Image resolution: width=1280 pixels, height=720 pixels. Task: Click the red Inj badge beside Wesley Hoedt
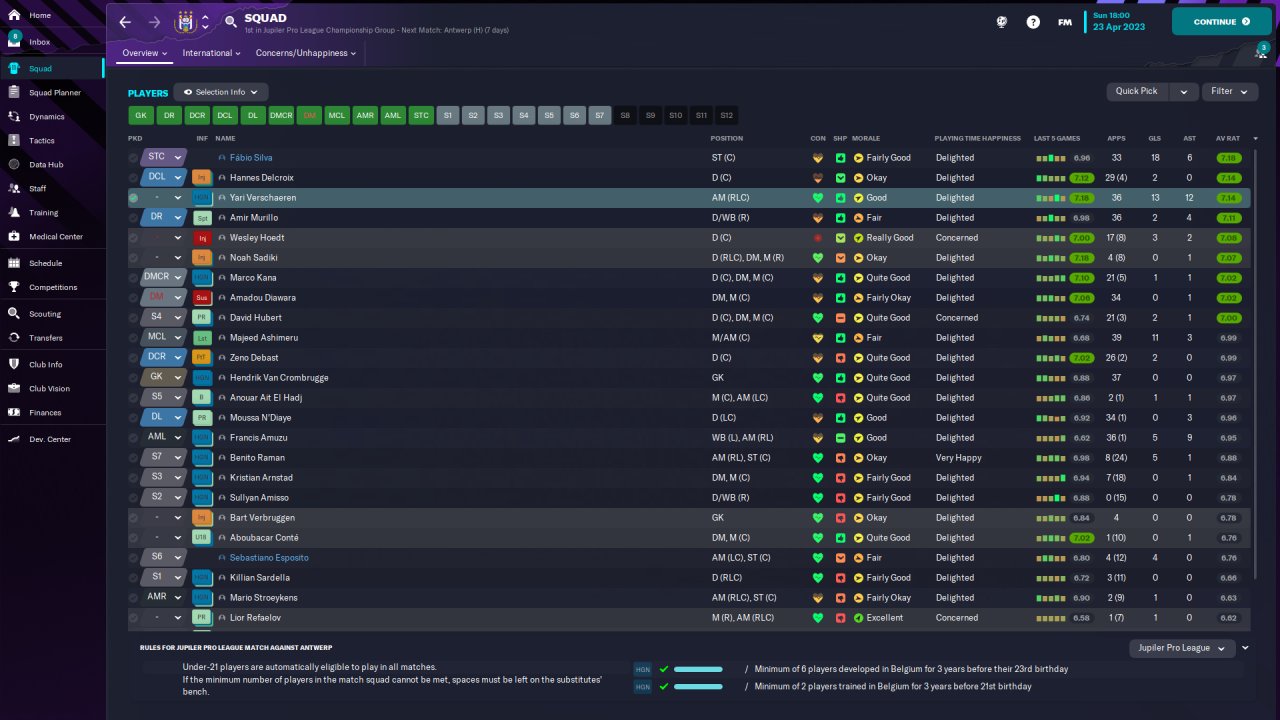202,238
